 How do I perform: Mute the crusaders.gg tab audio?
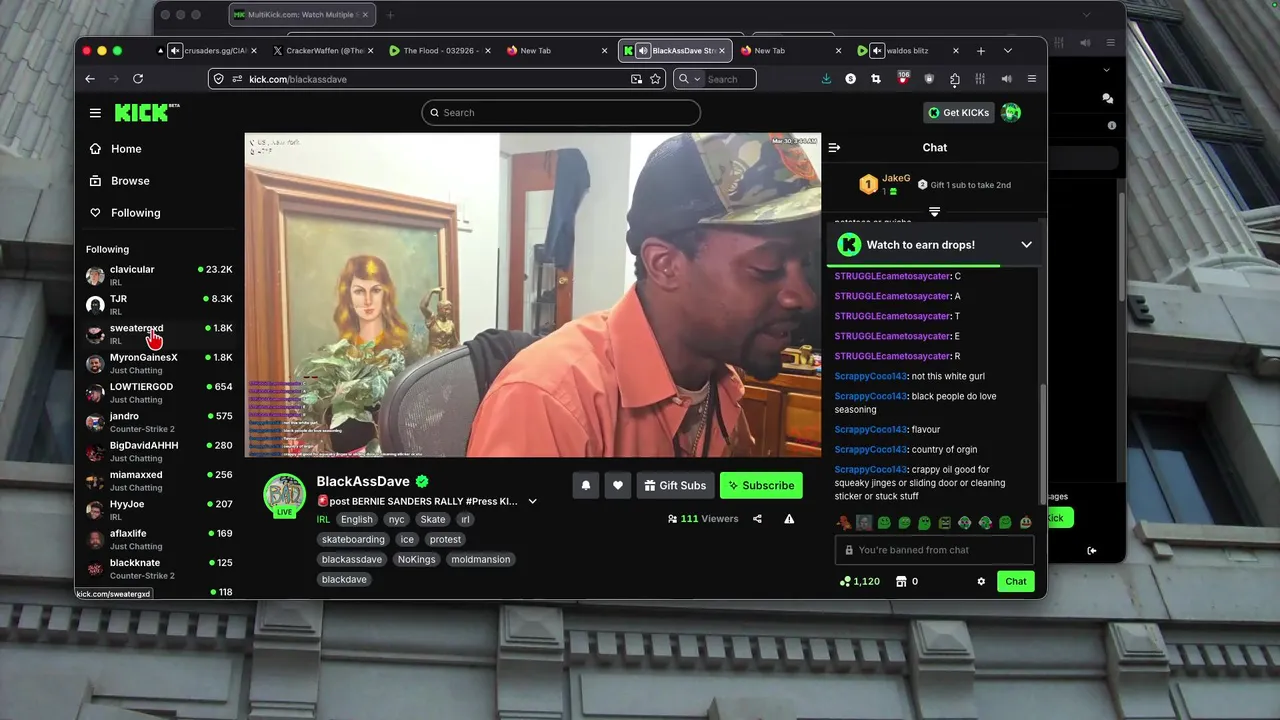(175, 51)
